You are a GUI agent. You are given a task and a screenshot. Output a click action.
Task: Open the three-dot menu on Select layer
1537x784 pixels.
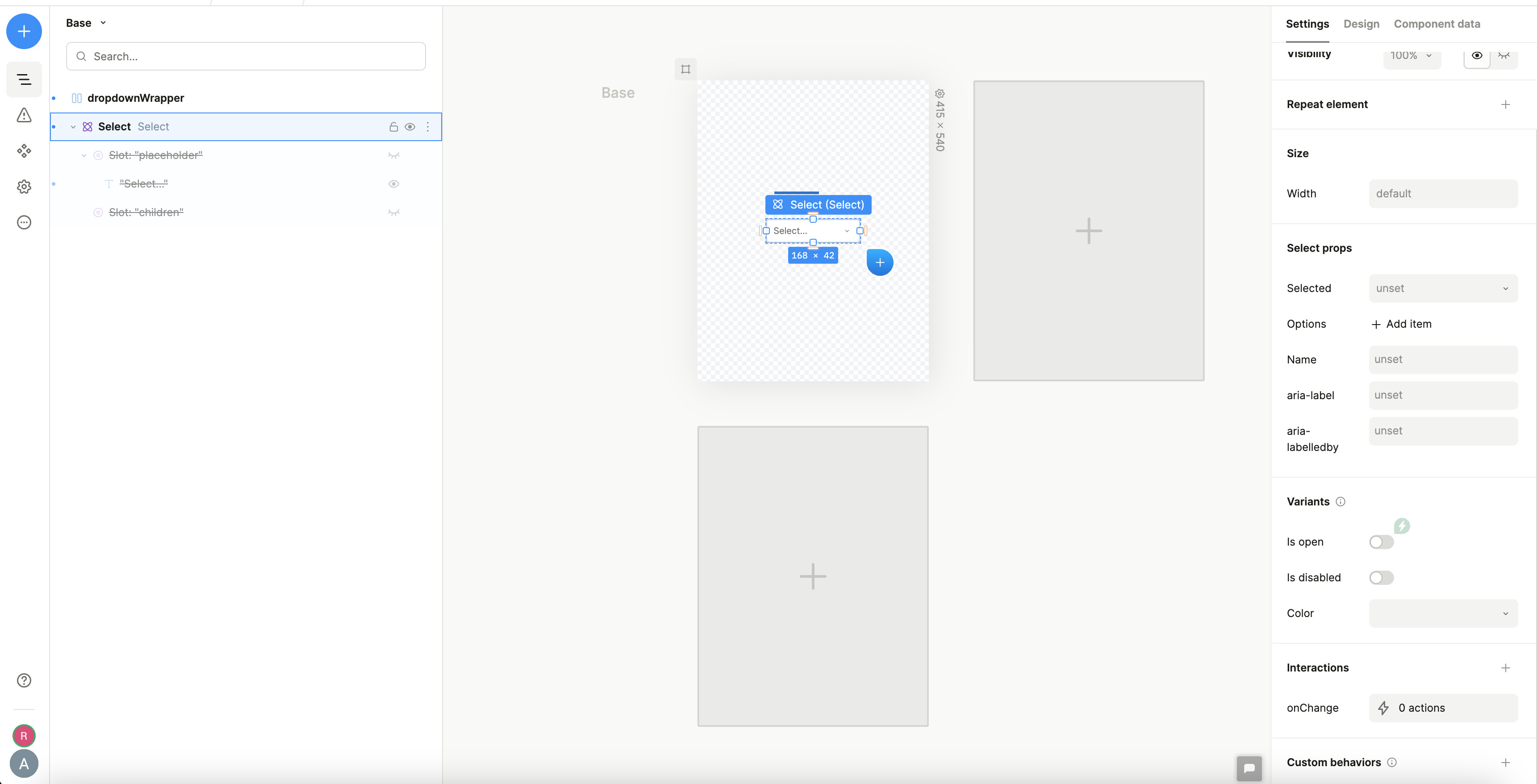point(428,126)
